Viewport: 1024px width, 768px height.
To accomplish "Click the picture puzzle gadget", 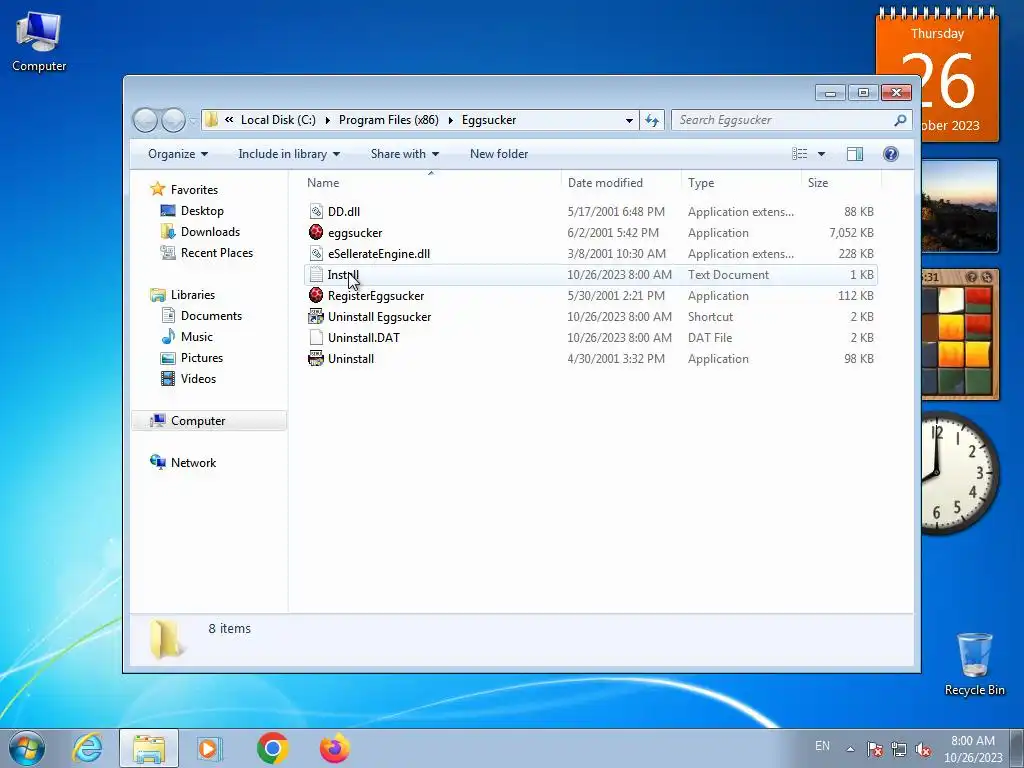I will point(960,334).
